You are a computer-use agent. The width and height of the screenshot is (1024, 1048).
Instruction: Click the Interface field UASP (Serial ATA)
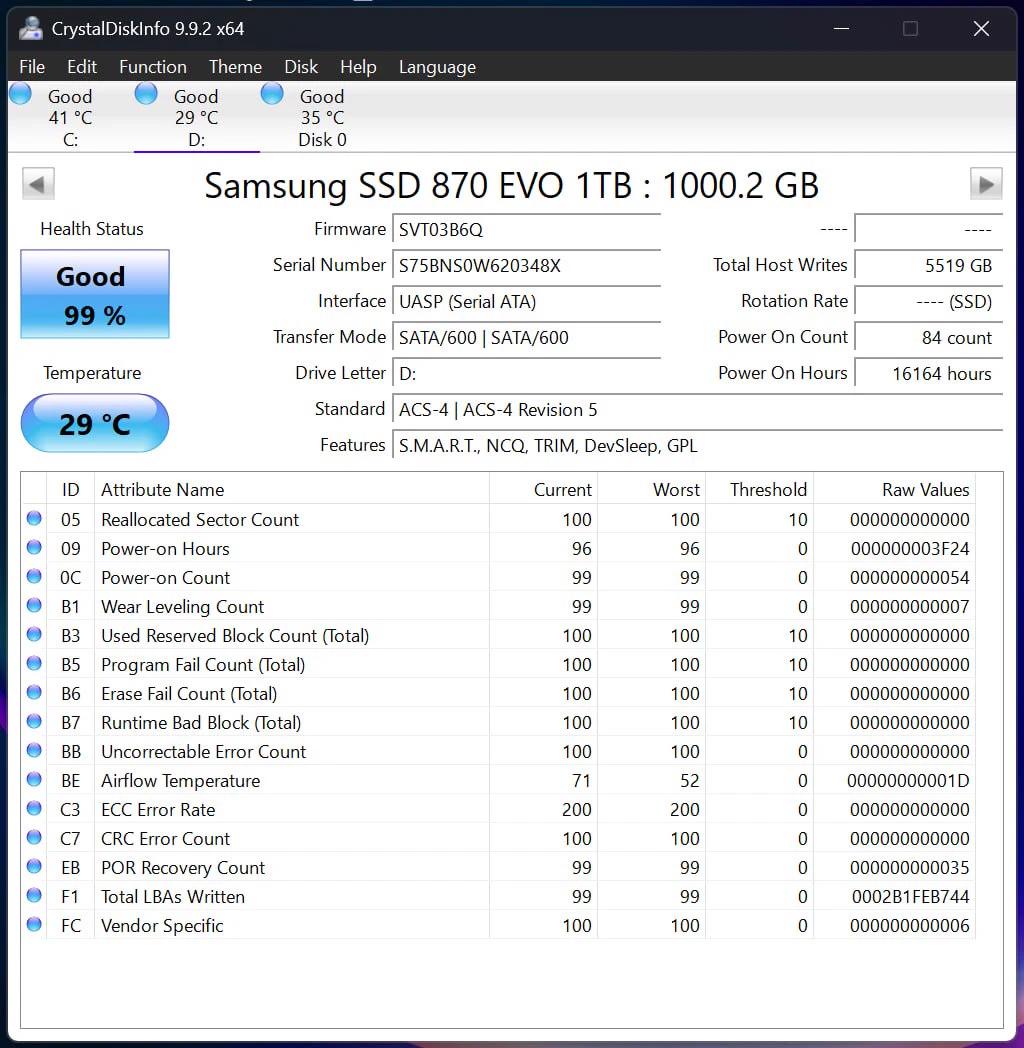pos(527,301)
